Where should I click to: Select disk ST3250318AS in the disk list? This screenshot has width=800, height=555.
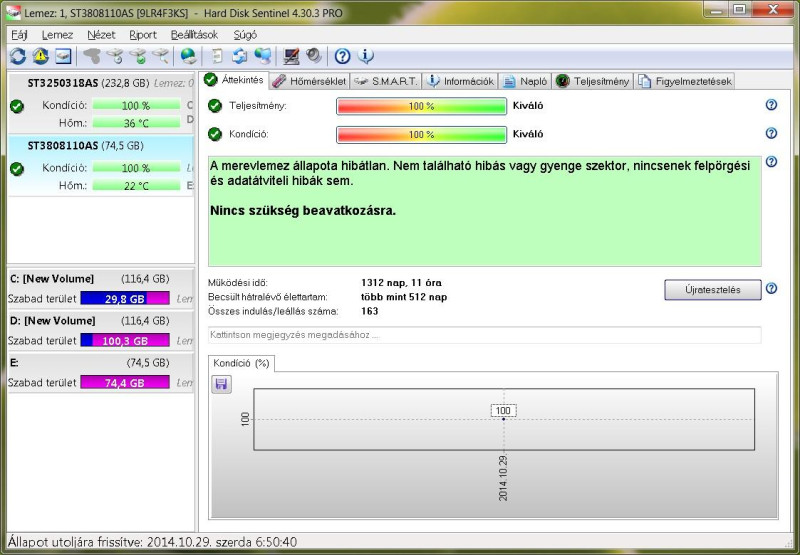[x=101, y=103]
